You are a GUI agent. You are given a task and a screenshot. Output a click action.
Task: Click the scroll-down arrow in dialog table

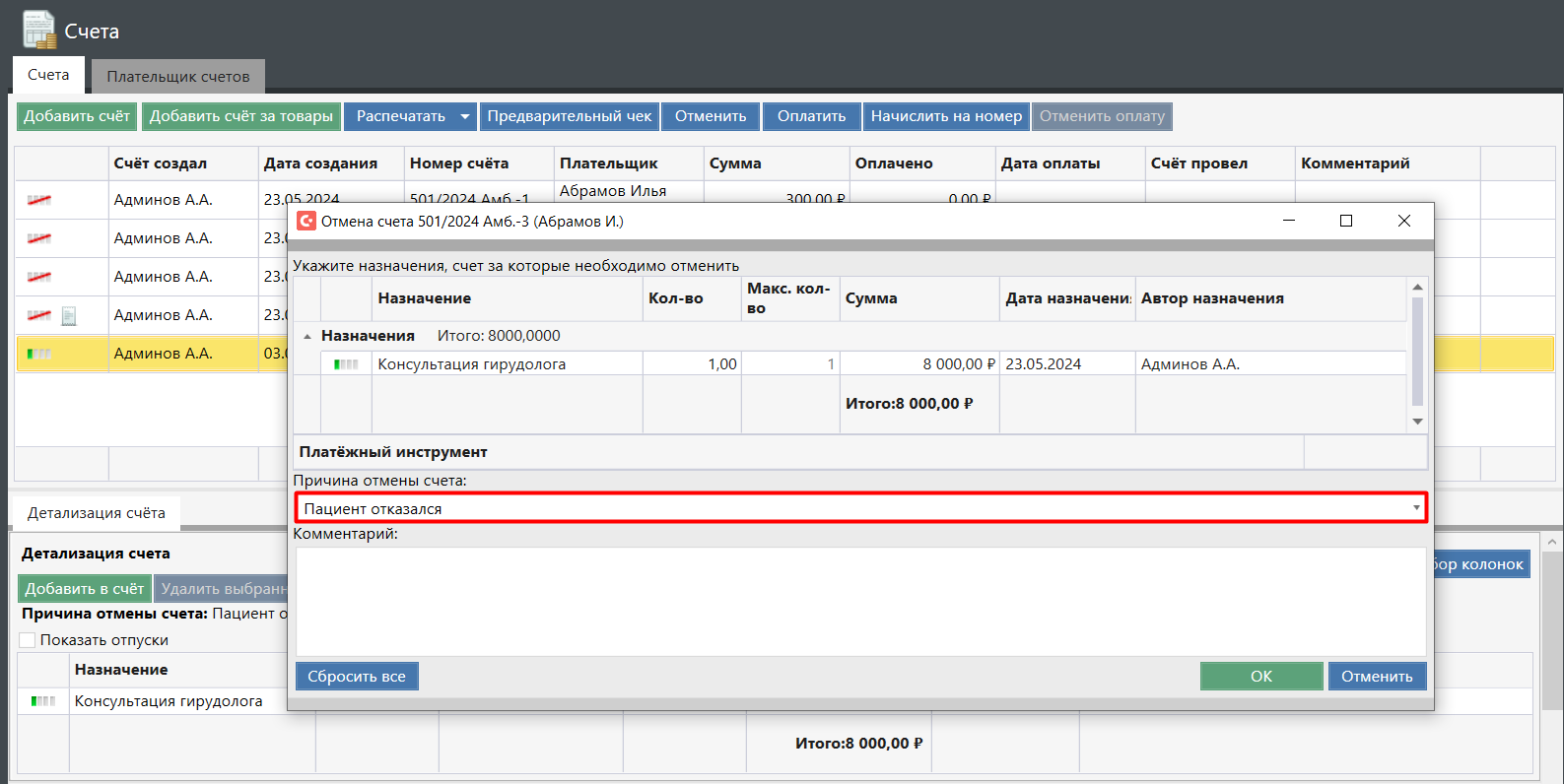pos(1417,422)
